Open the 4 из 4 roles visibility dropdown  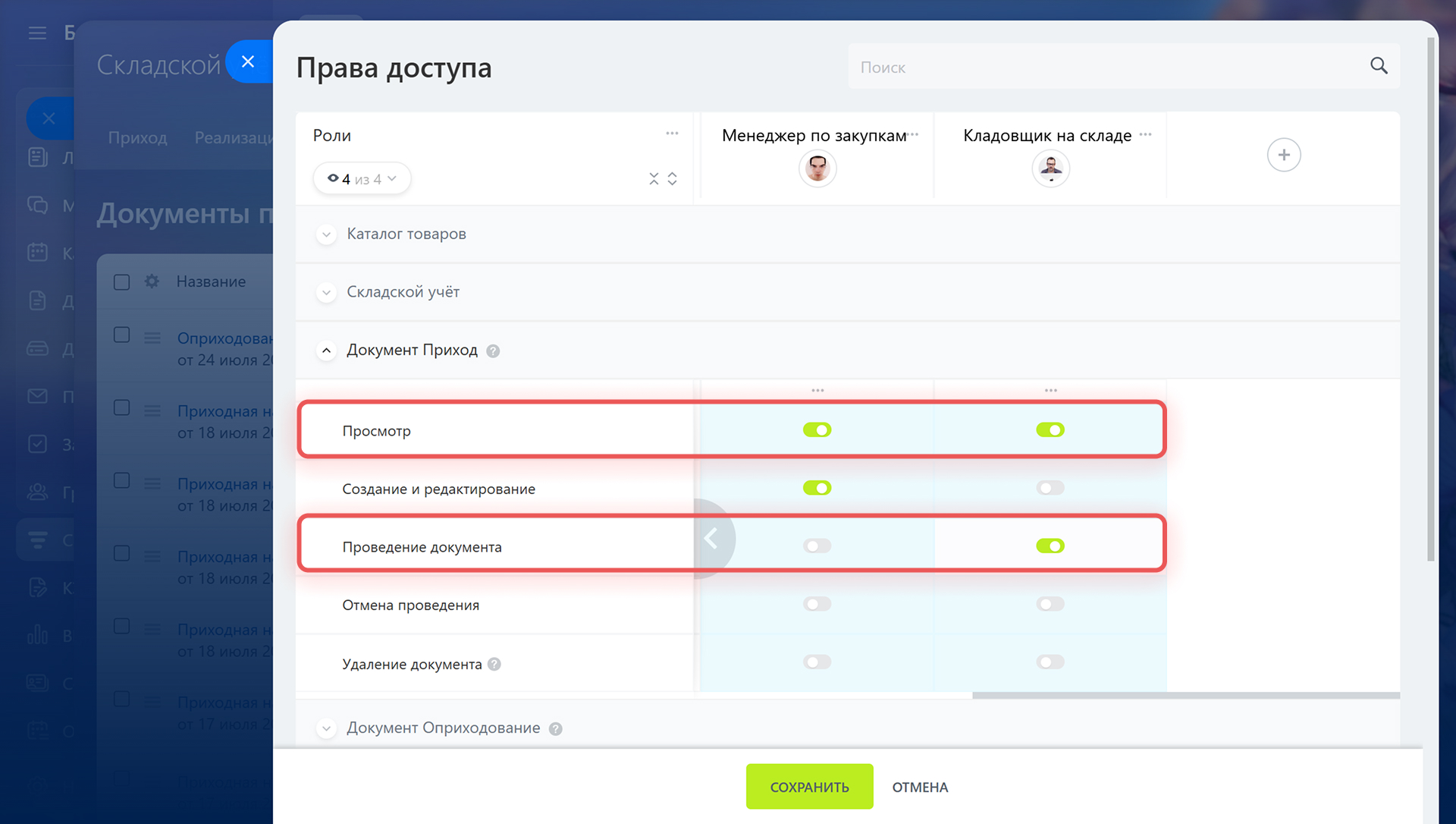click(x=362, y=178)
